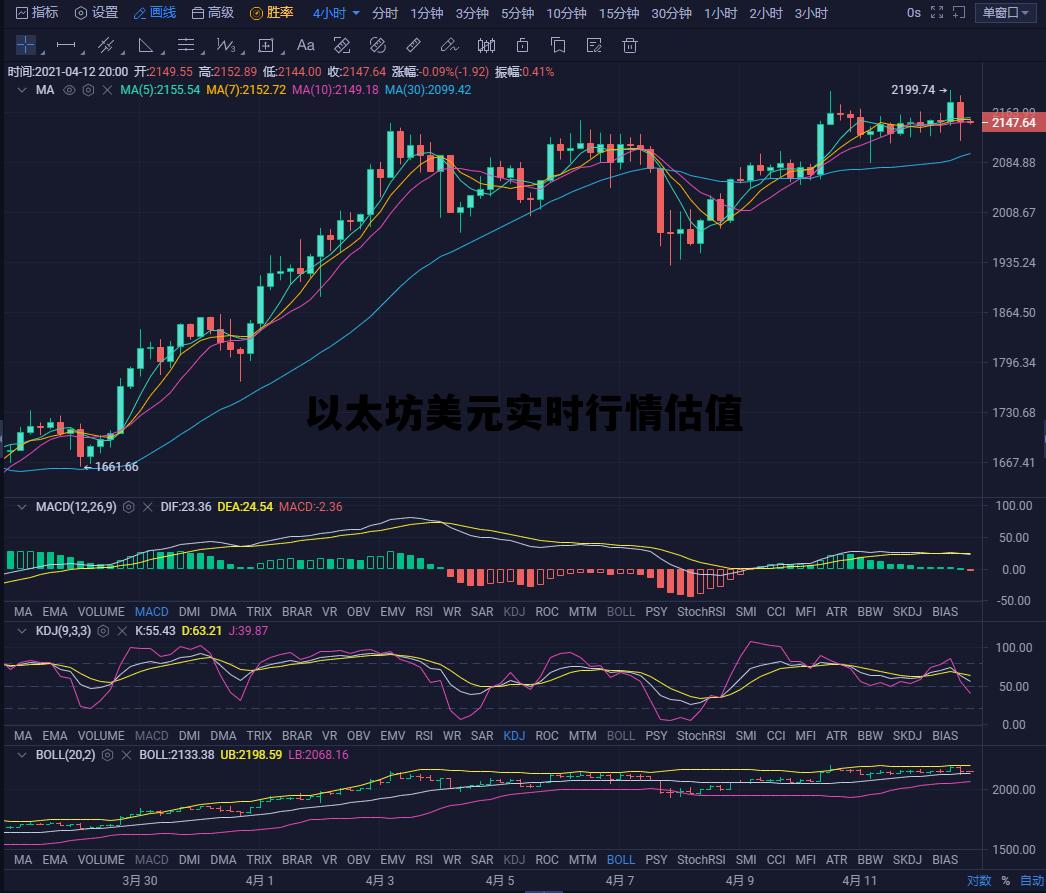
Task: Toggle logarithmic scale '对数' option
Action: [x=978, y=881]
